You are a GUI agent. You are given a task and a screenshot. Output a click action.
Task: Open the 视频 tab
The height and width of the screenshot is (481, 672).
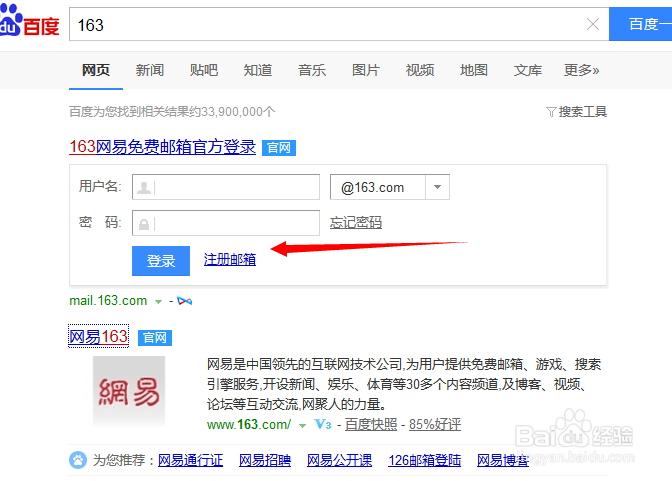(x=420, y=70)
